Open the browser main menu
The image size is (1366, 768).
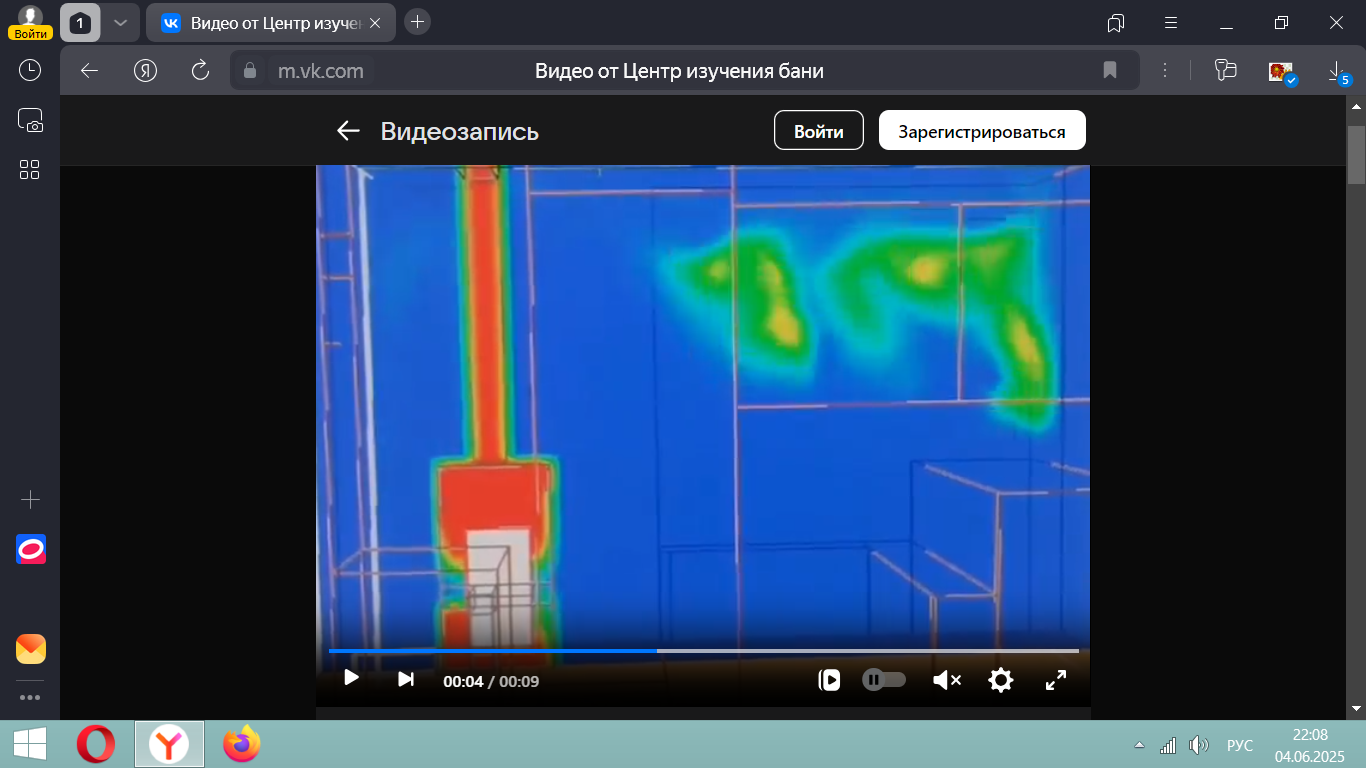(1171, 22)
